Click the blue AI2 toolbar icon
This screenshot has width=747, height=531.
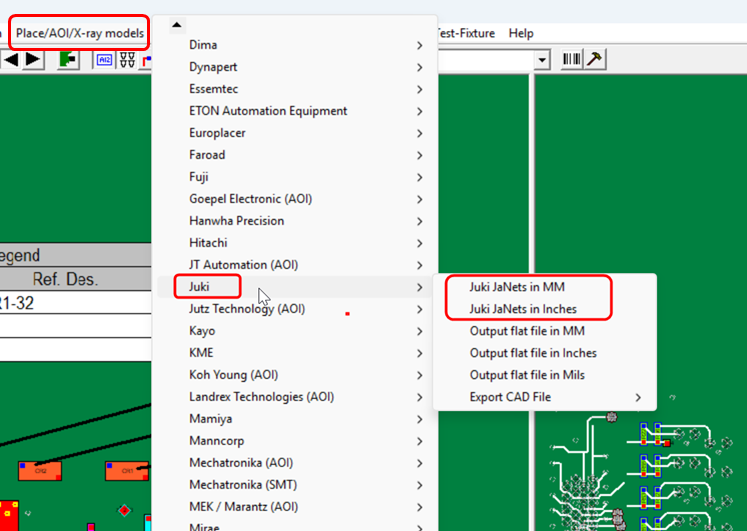(104, 60)
